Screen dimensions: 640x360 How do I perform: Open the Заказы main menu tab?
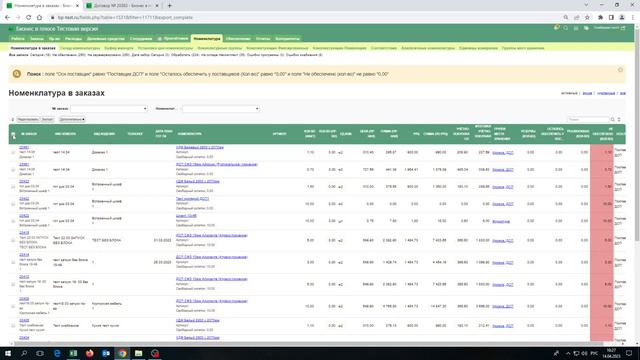[37, 39]
